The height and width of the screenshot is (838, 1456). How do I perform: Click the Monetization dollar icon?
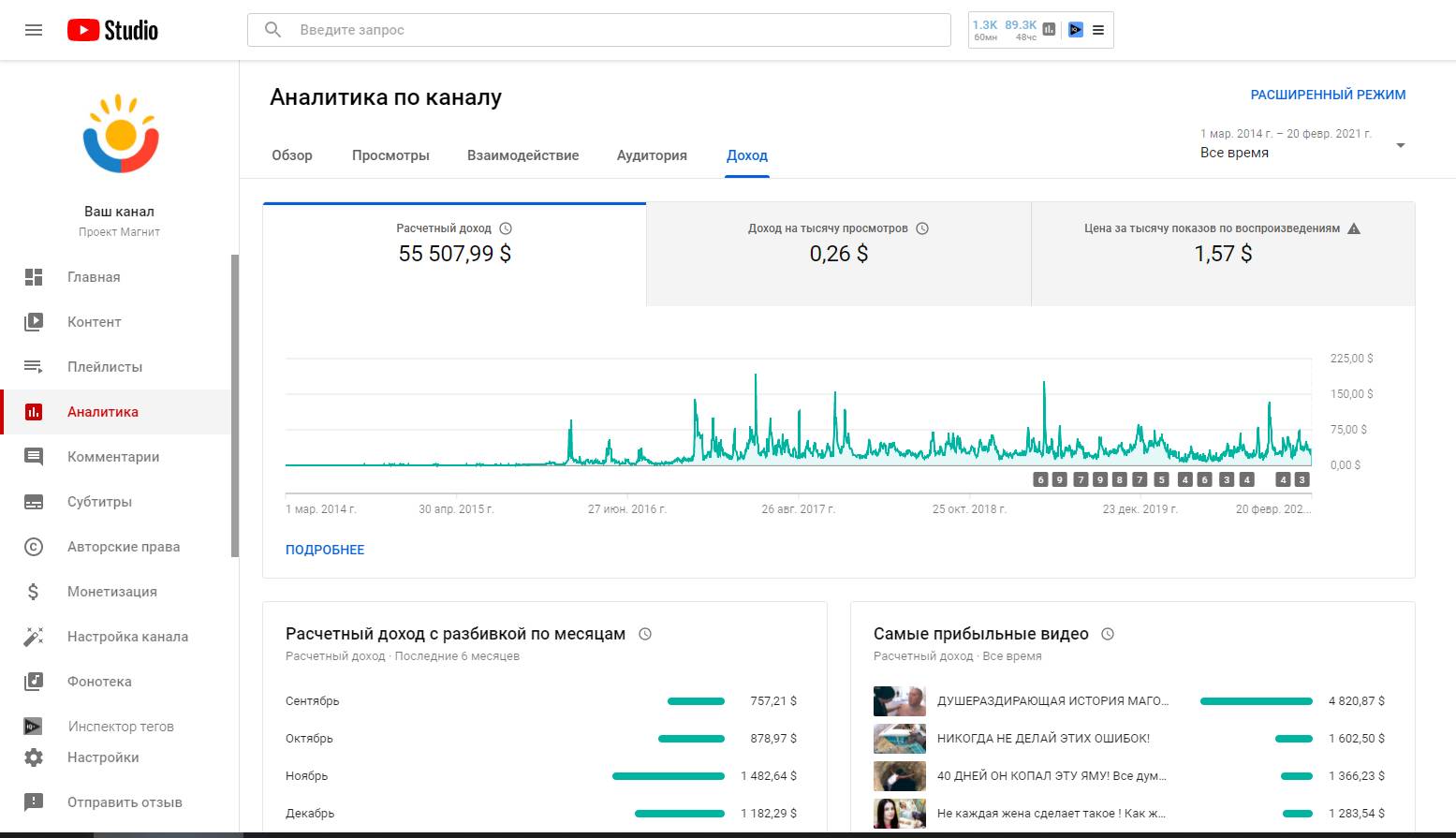tap(34, 592)
